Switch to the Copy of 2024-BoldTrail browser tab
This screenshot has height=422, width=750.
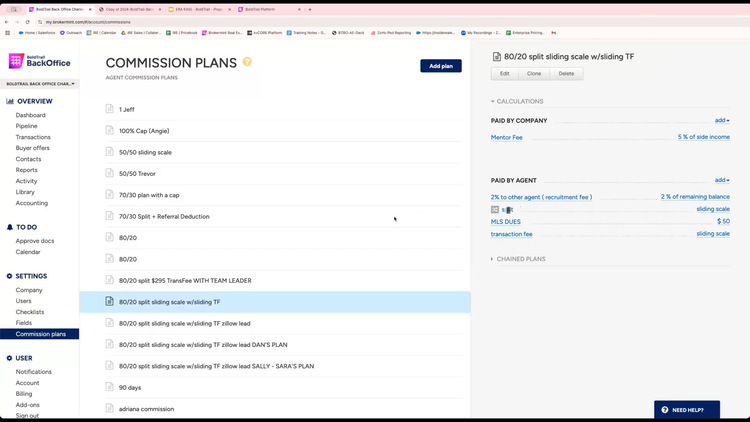(129, 9)
